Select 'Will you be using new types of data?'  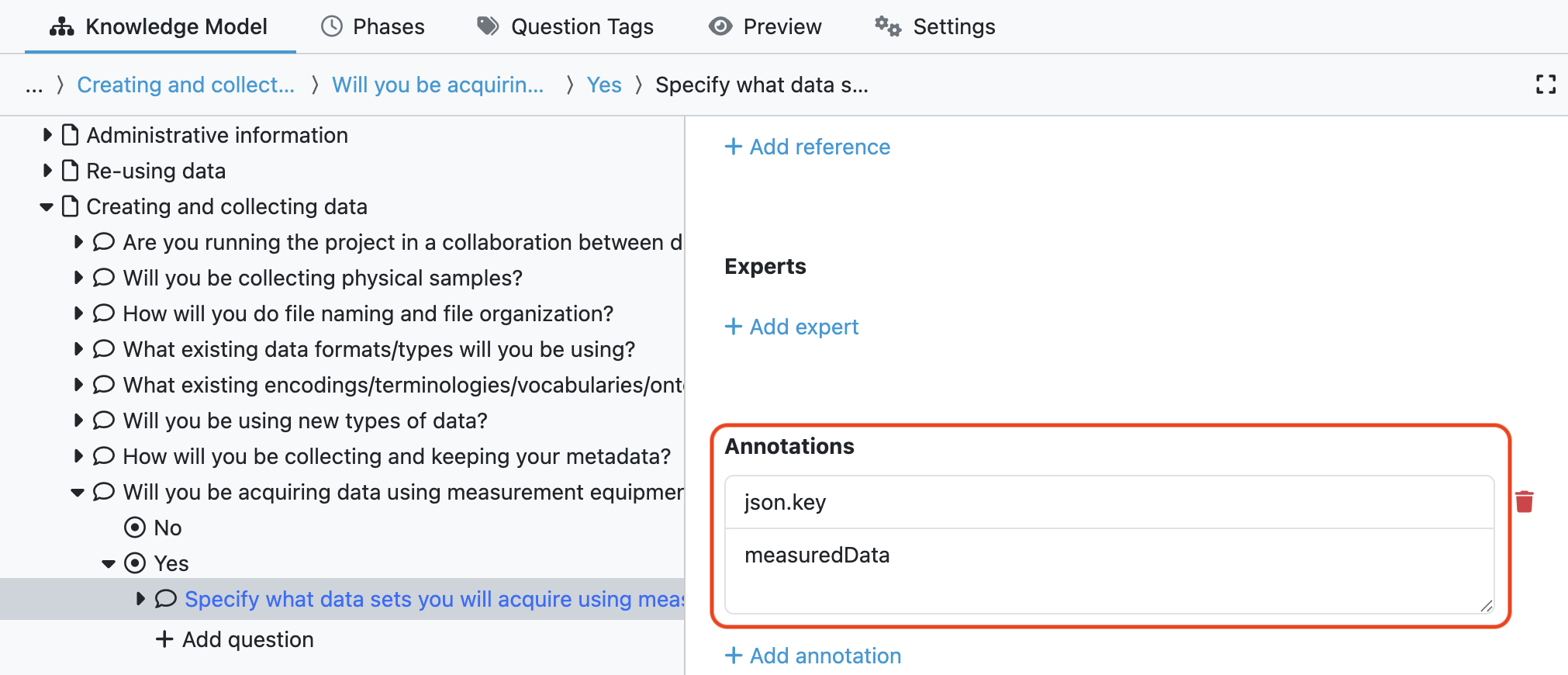[x=306, y=421]
